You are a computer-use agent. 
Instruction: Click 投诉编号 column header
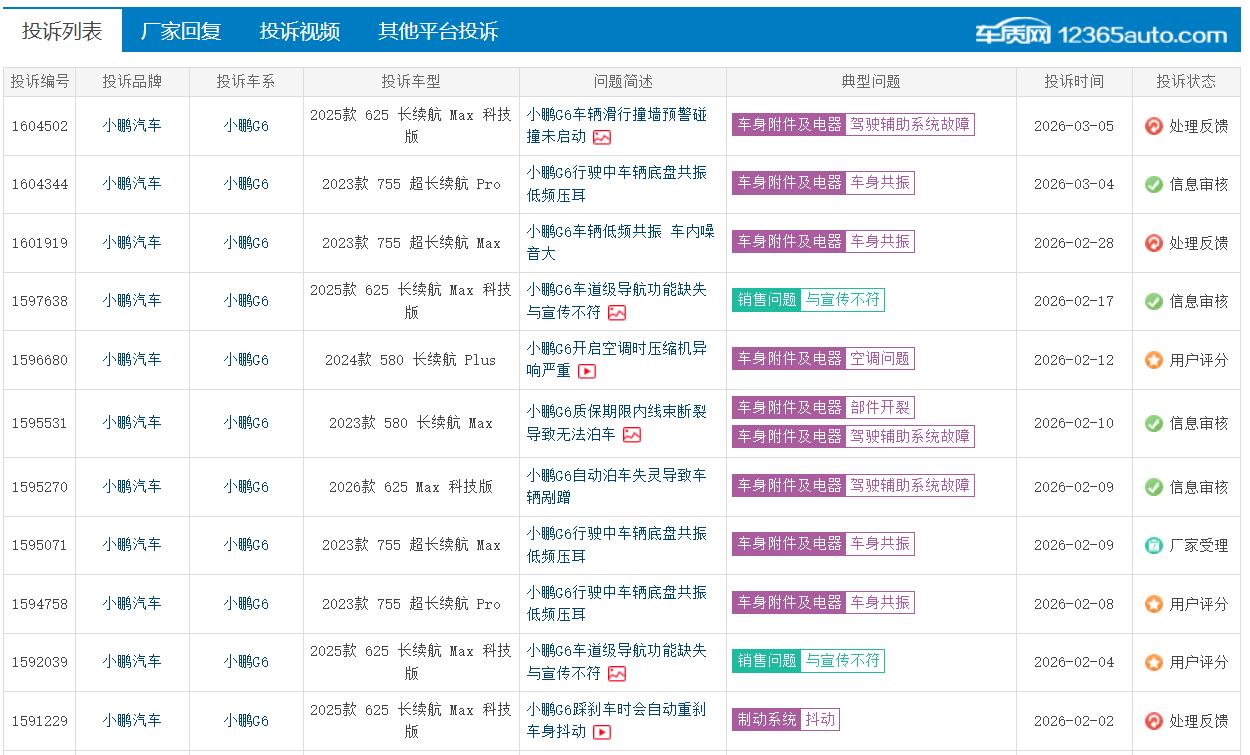click(40, 82)
